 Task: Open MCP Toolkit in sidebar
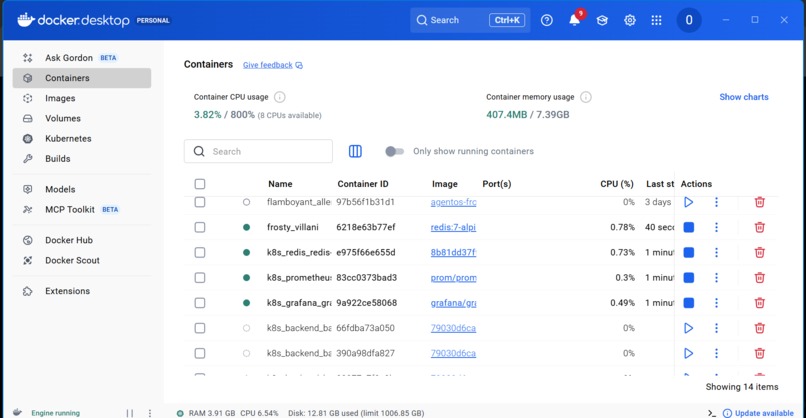coord(82,209)
